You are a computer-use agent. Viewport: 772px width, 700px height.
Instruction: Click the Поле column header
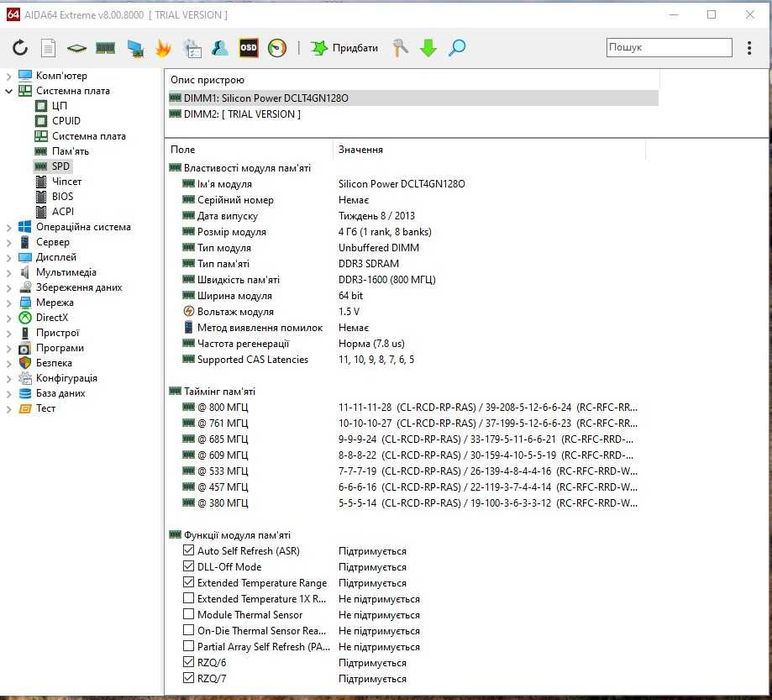249,150
